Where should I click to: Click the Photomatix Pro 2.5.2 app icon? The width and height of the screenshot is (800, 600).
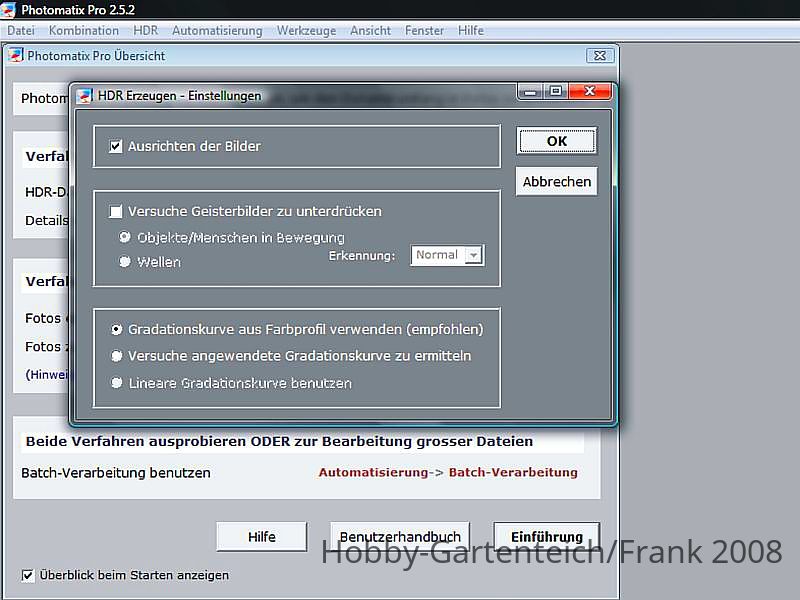tap(8, 9)
